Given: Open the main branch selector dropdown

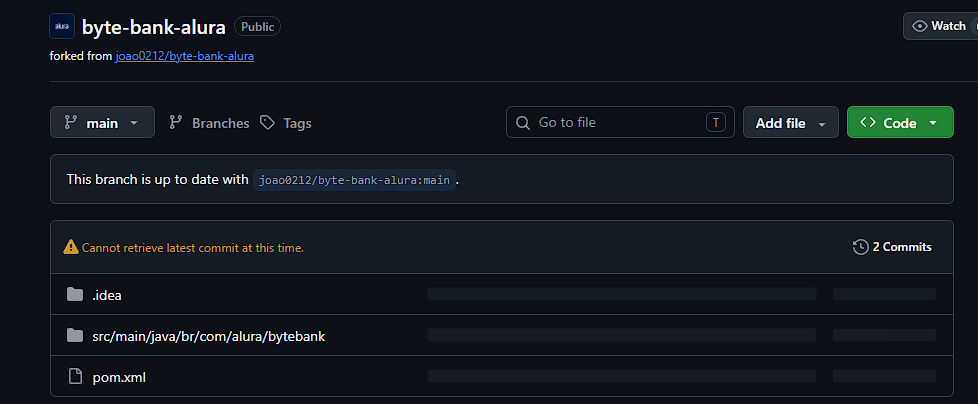Looking at the screenshot, I should pos(102,122).
